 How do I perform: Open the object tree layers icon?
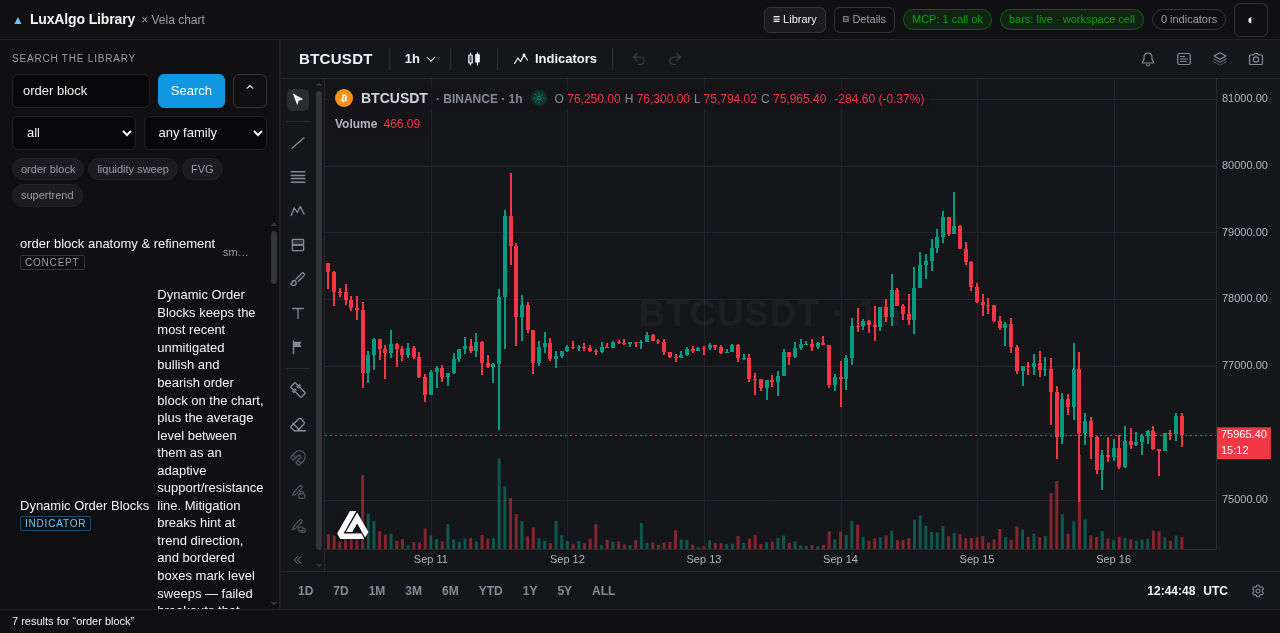[x=1220, y=59]
